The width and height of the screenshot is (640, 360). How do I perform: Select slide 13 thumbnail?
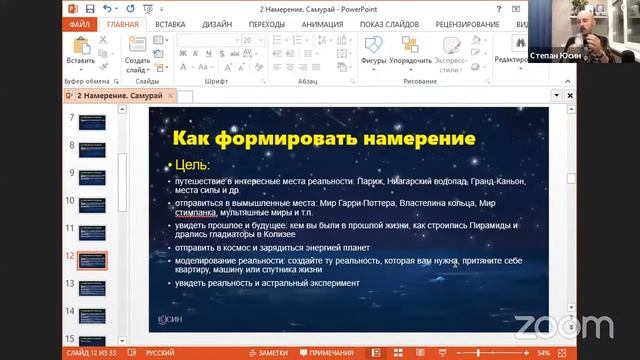[x=92, y=289]
